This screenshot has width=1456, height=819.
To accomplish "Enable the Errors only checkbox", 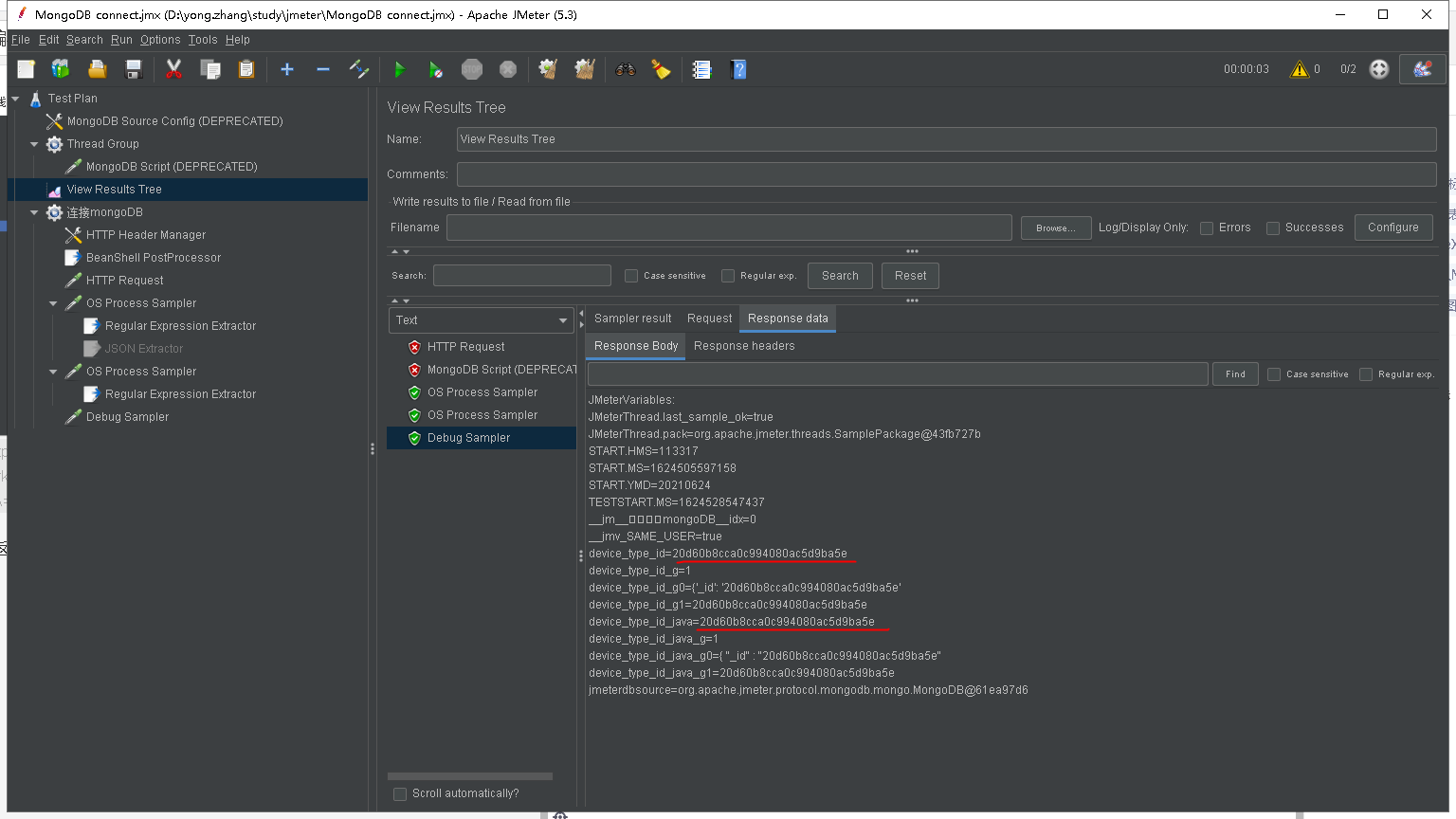I will (1207, 228).
